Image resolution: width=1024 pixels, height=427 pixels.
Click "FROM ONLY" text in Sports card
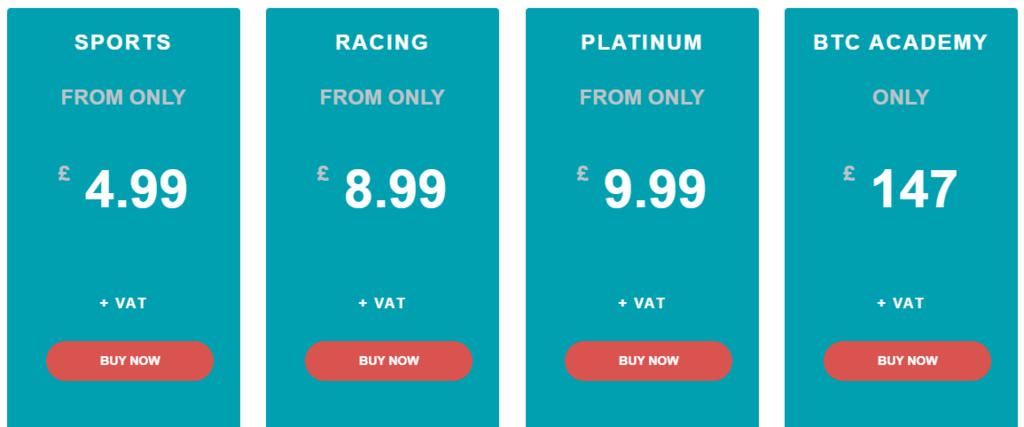point(123,98)
